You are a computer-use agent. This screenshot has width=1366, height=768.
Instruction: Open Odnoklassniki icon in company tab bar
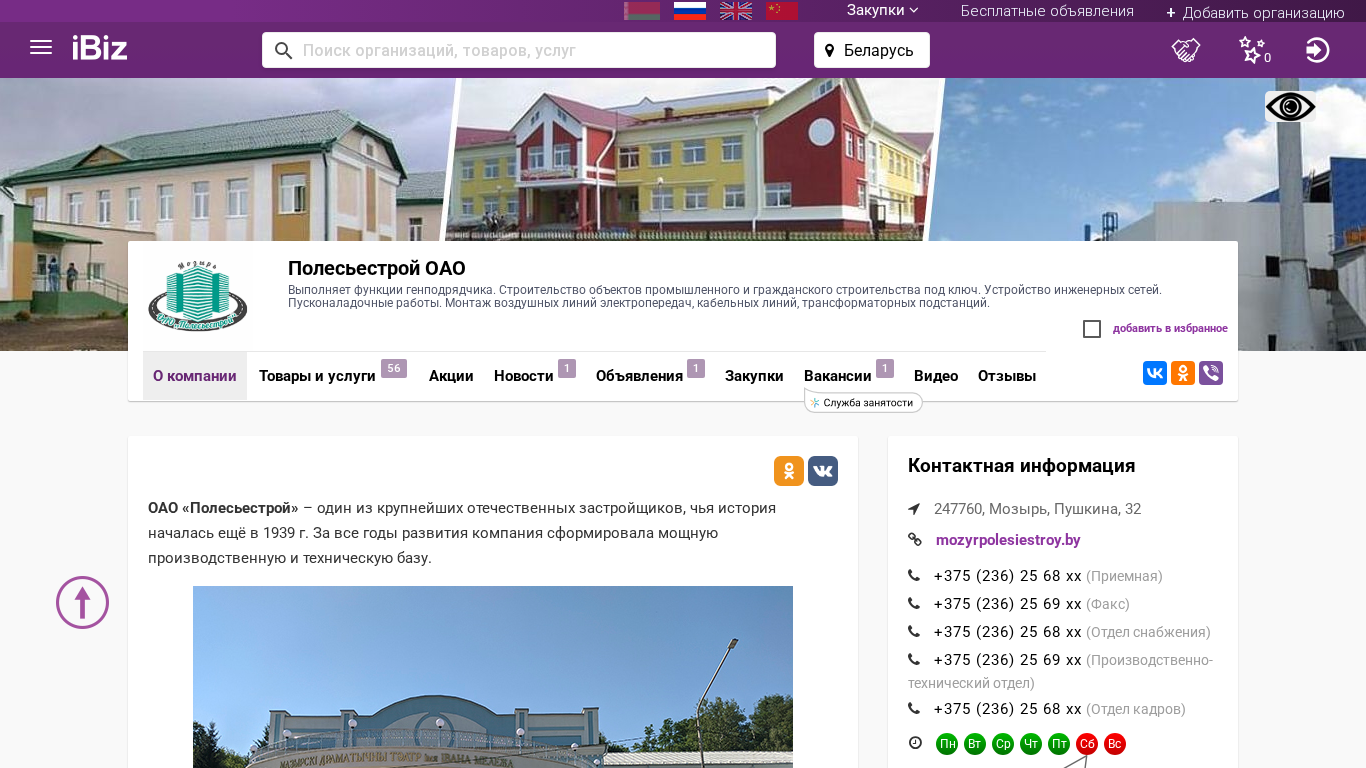[1183, 373]
